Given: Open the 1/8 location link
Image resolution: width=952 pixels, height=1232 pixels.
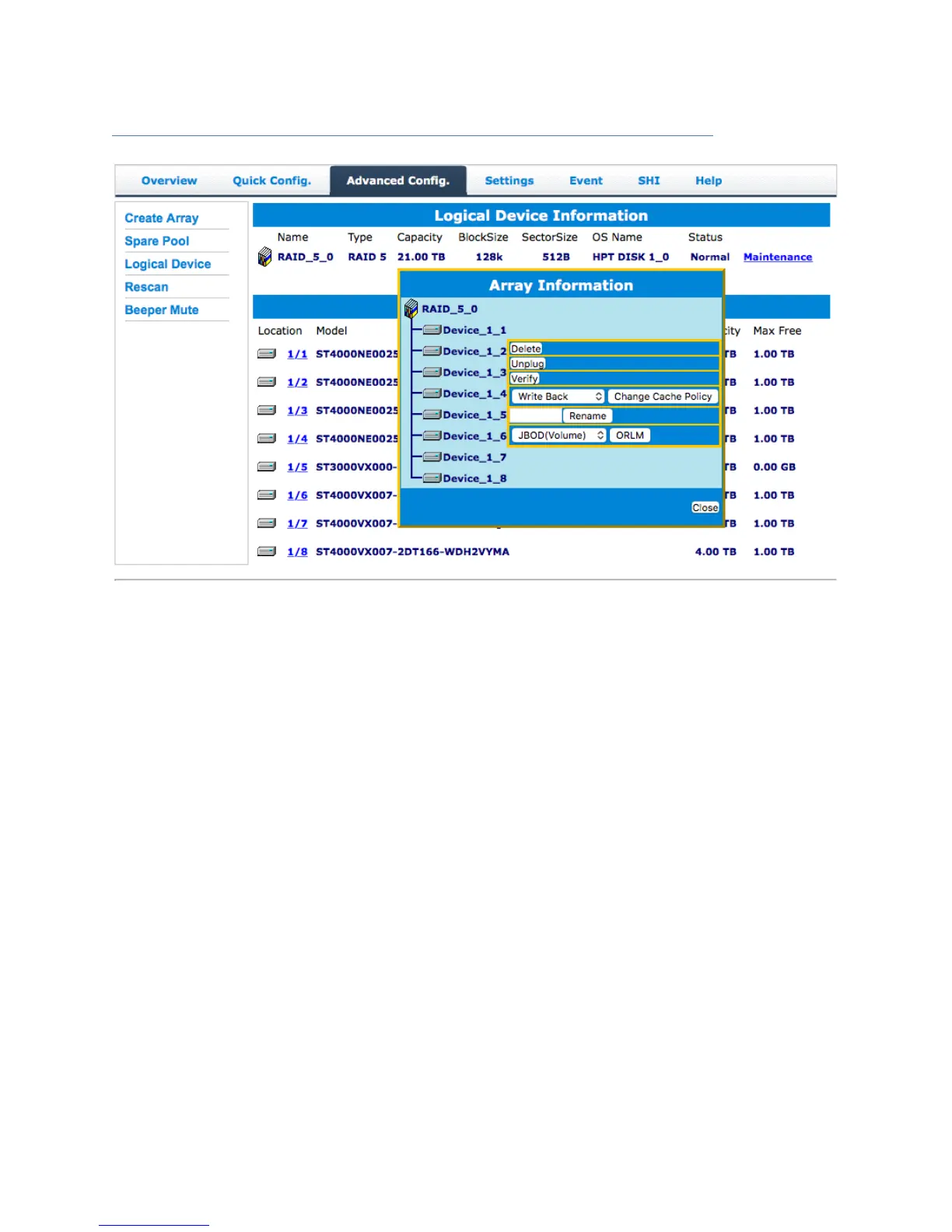Looking at the screenshot, I should [297, 551].
